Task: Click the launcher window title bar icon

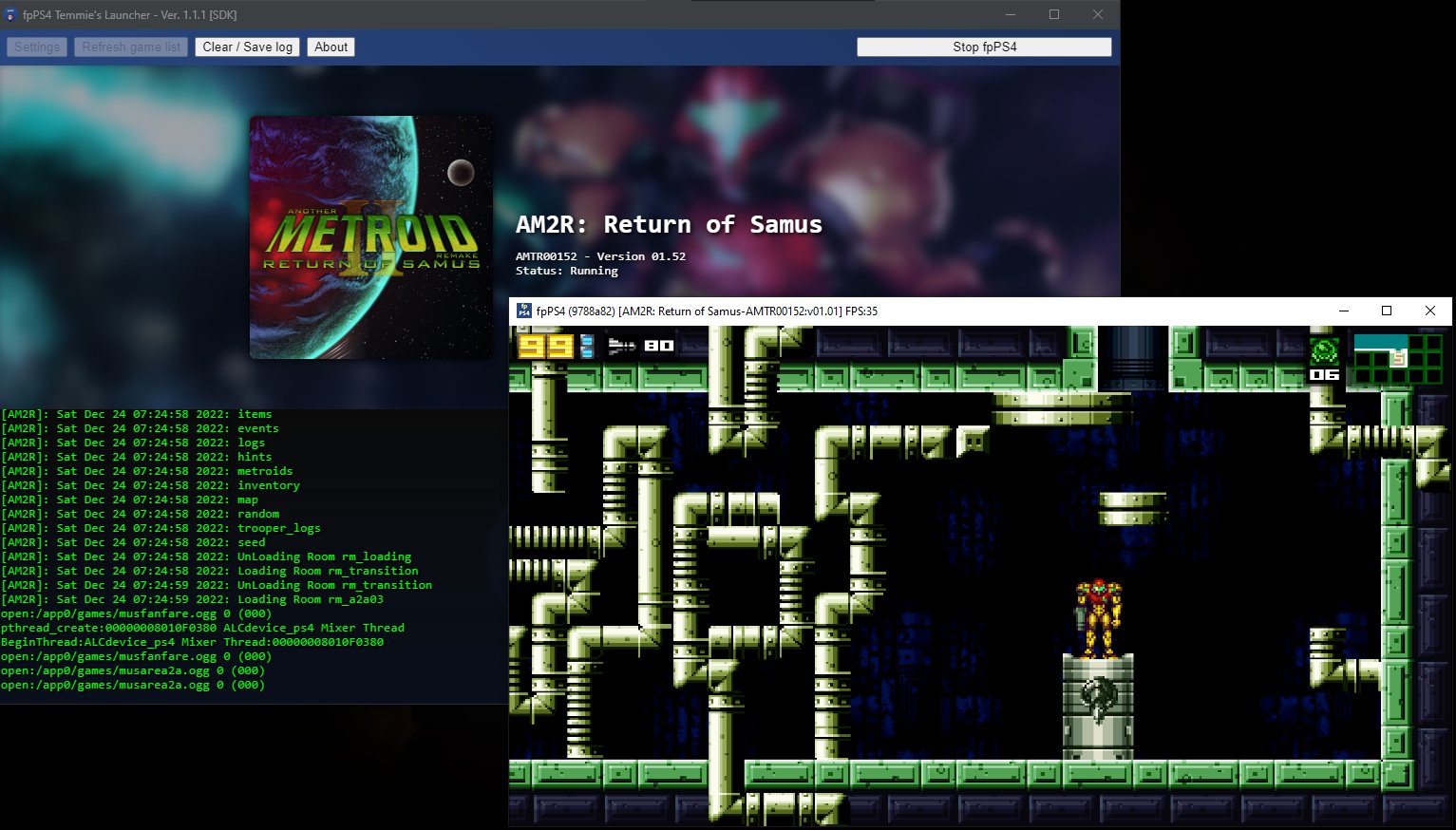Action: point(11,15)
